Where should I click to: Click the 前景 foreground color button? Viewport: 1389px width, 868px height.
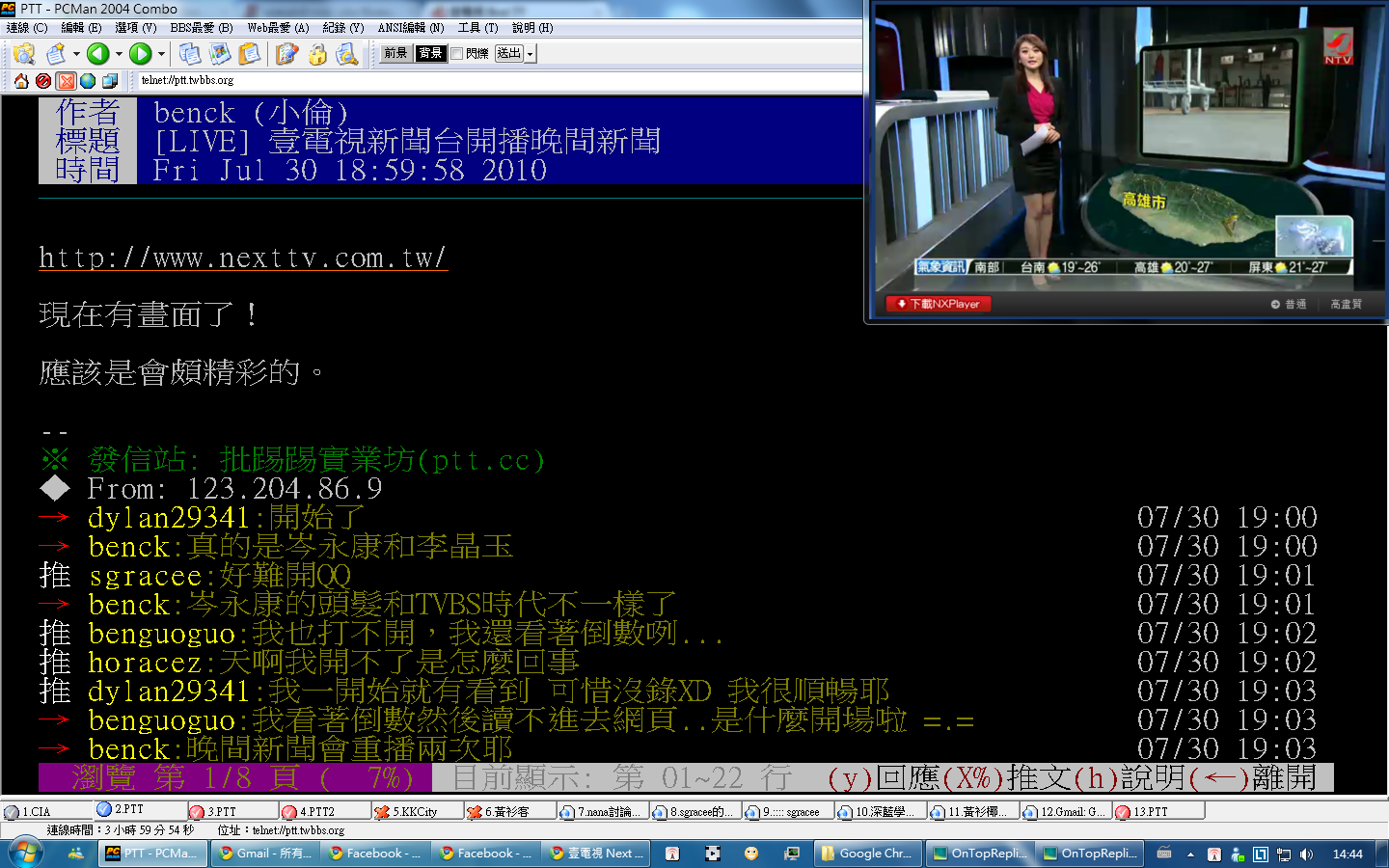[x=395, y=54]
